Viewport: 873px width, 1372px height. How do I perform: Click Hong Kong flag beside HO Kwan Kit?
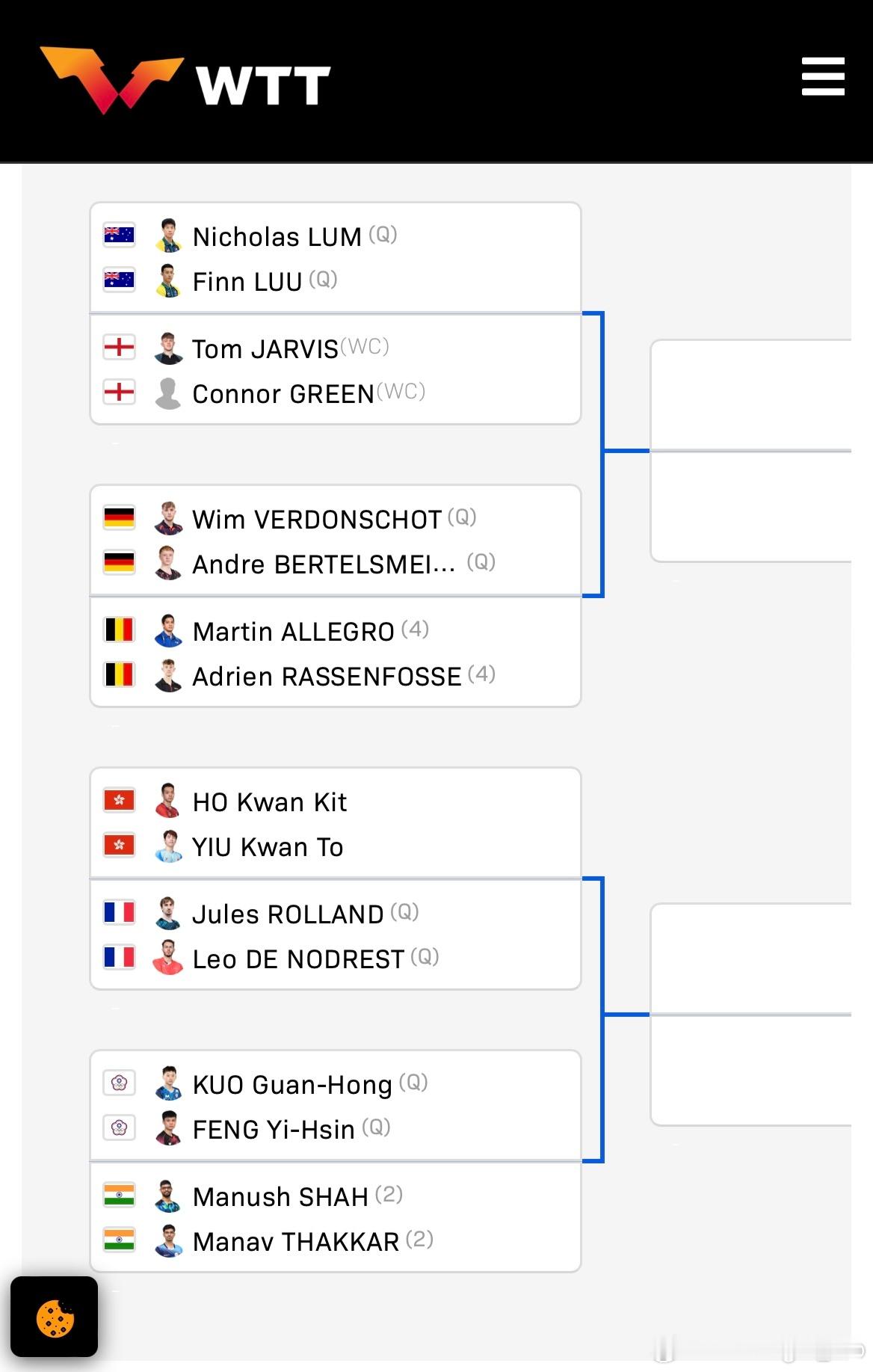coord(119,801)
